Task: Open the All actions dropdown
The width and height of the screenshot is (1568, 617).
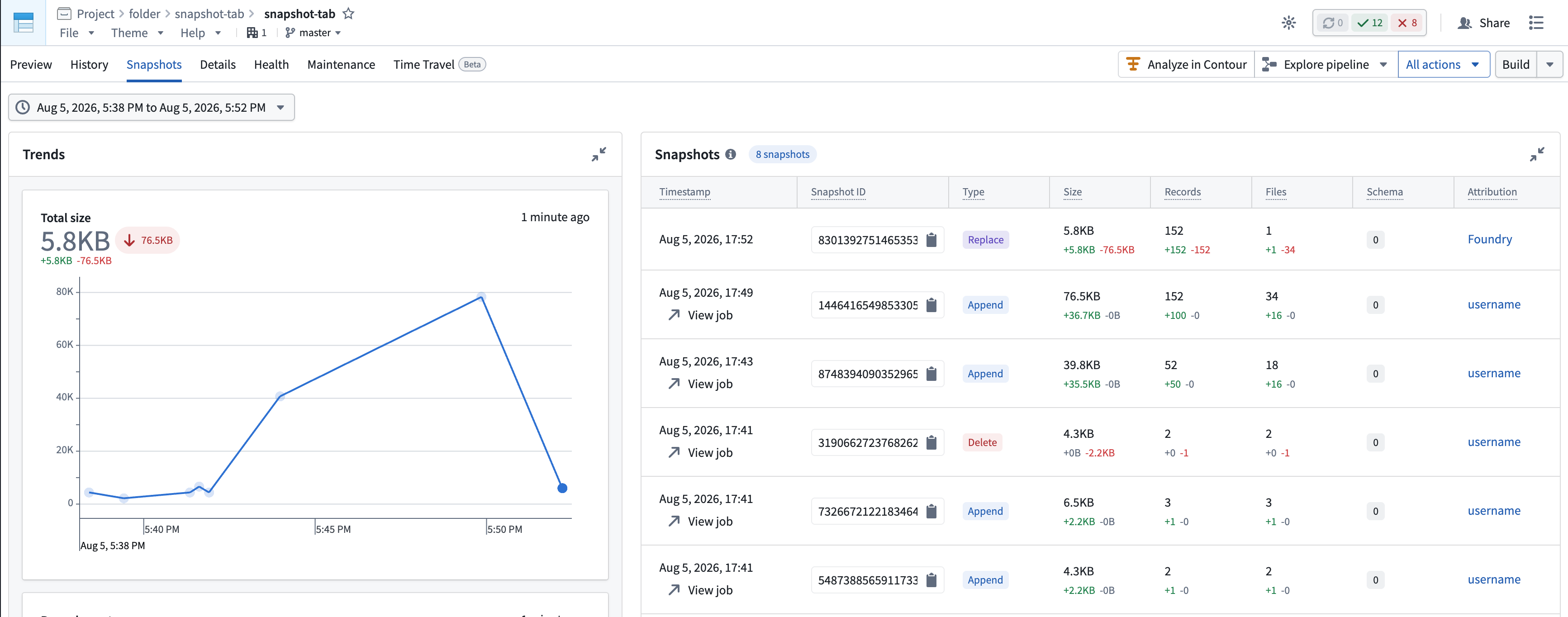Action: point(1443,65)
